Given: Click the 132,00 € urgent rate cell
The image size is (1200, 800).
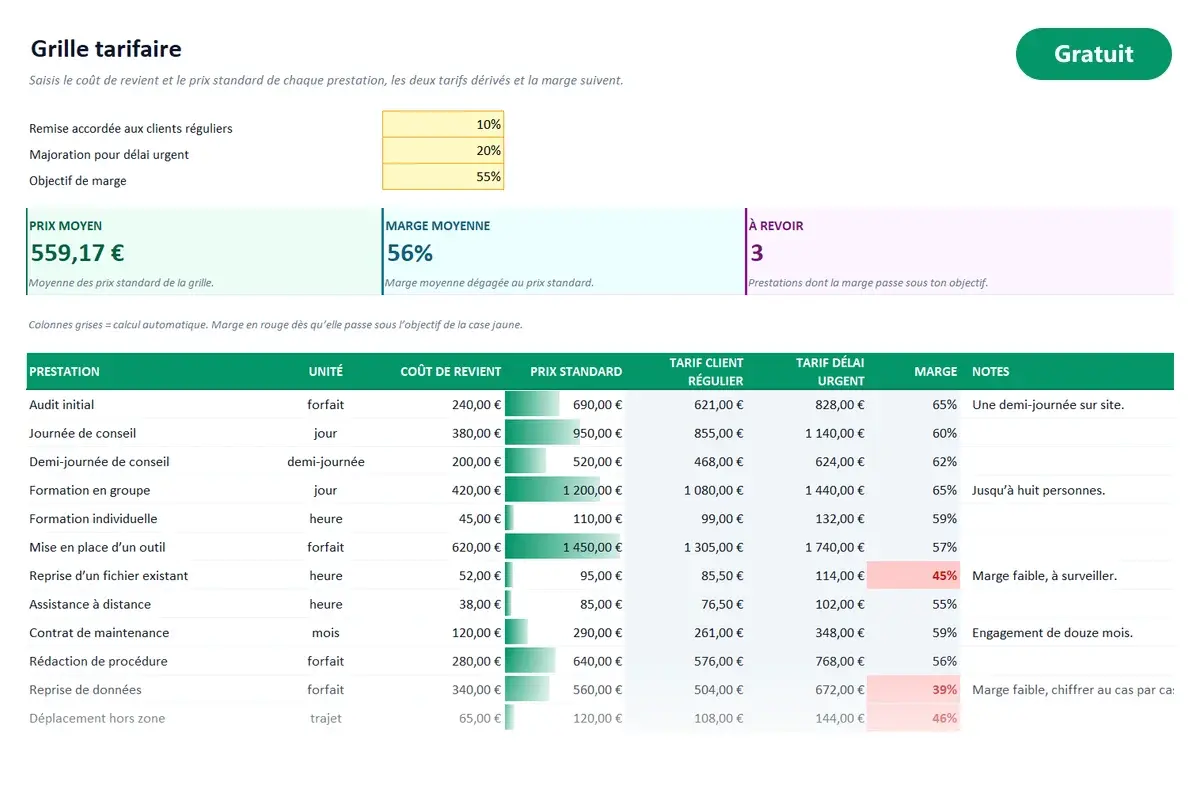Looking at the screenshot, I should click(x=840, y=519).
